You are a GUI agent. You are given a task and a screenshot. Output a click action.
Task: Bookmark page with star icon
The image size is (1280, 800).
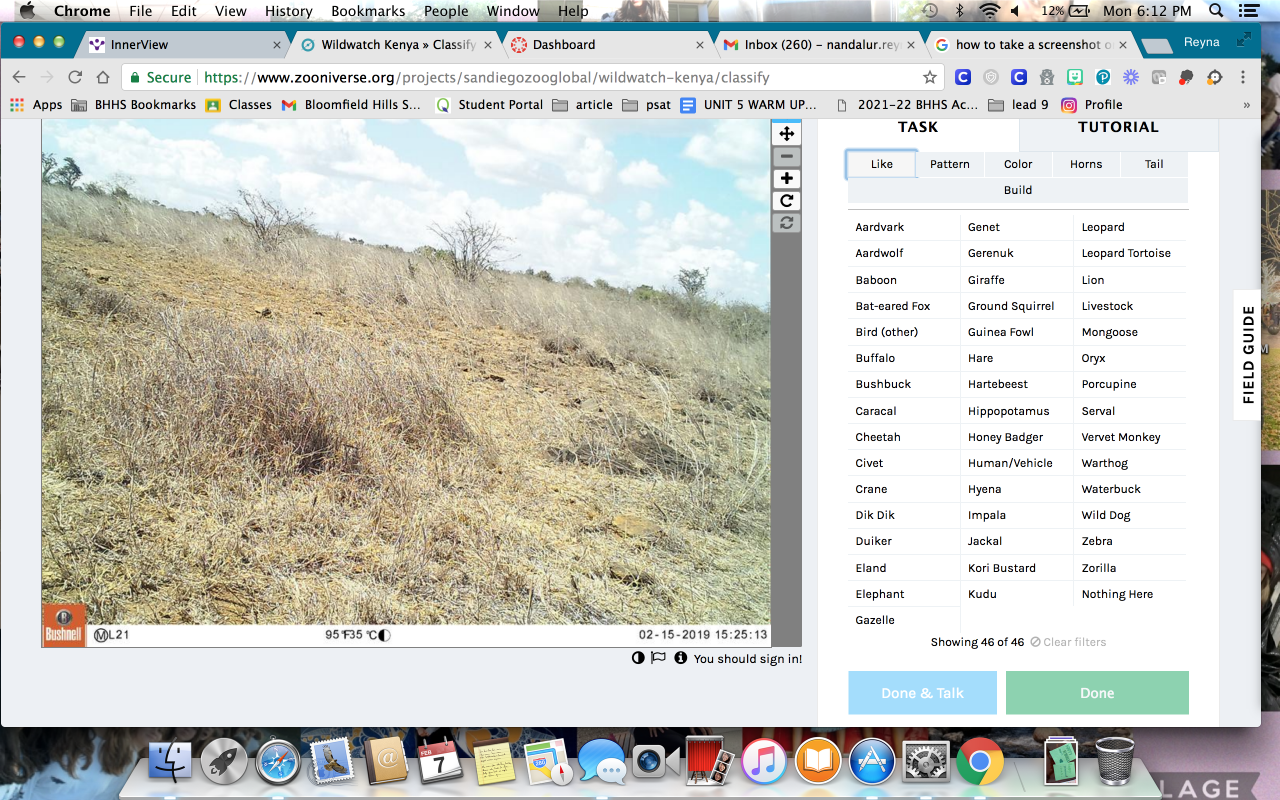[930, 77]
